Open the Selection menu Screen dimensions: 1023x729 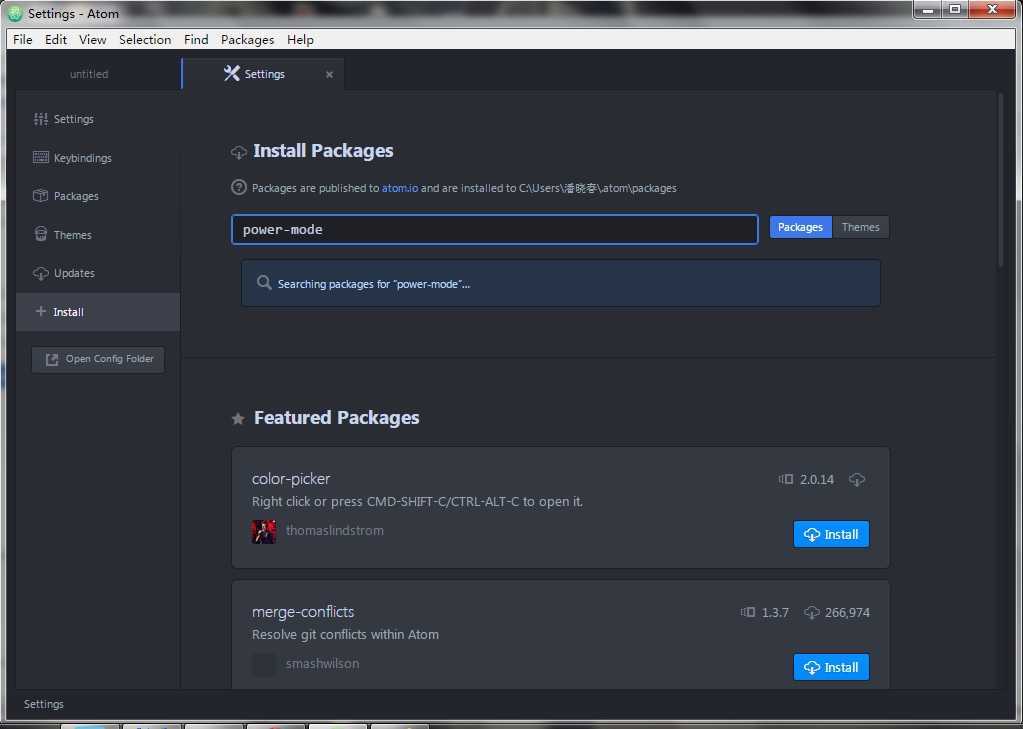145,40
